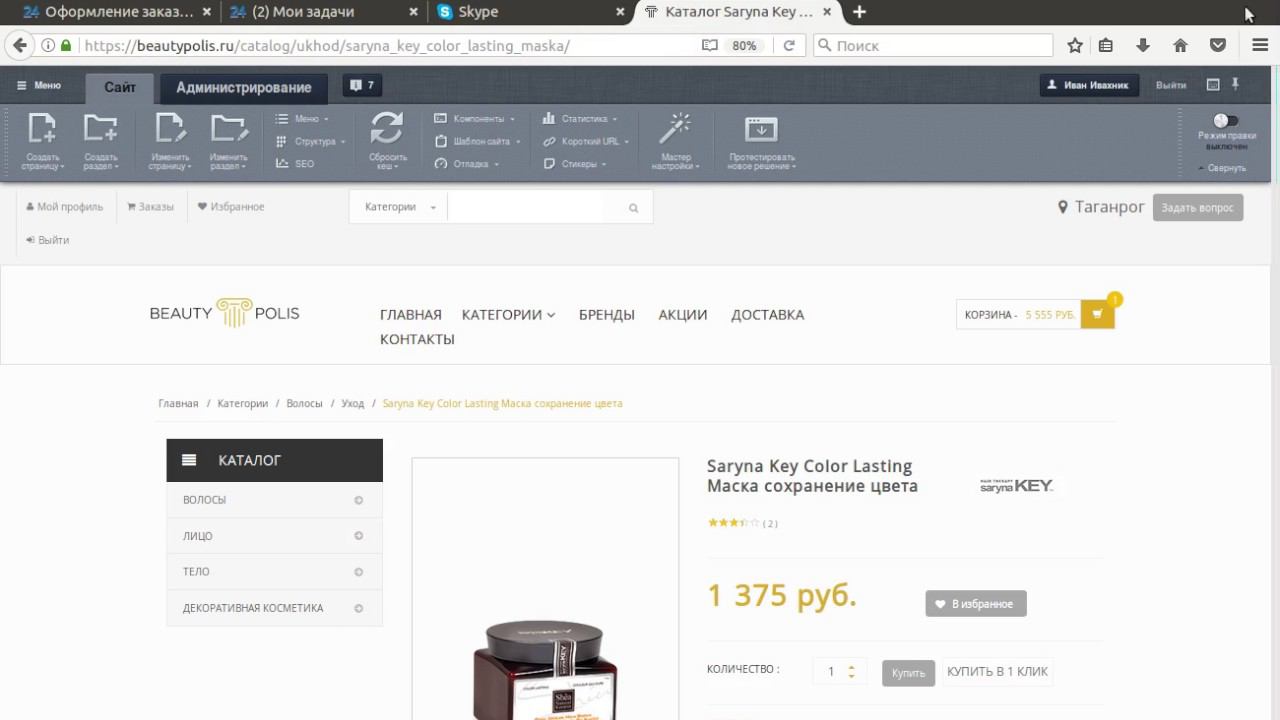This screenshot has width=1280, height=720.
Task: Open the notifications counter showing 7
Action: click(x=361, y=86)
